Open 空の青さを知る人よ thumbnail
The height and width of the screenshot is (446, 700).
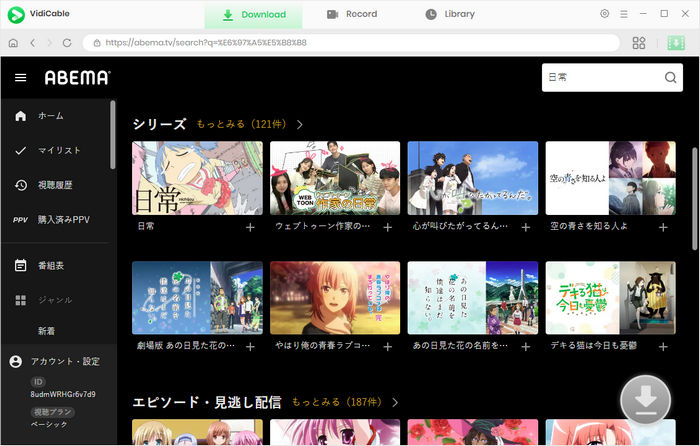click(x=610, y=178)
